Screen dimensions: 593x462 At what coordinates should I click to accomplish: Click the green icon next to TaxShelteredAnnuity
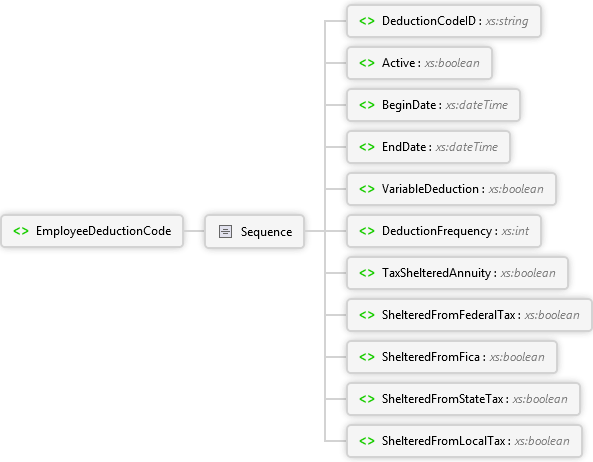click(367, 273)
